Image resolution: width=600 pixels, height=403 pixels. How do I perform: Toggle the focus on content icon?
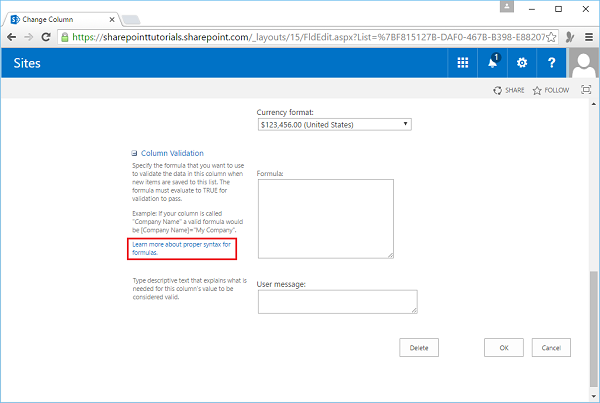pyautogui.click(x=585, y=90)
